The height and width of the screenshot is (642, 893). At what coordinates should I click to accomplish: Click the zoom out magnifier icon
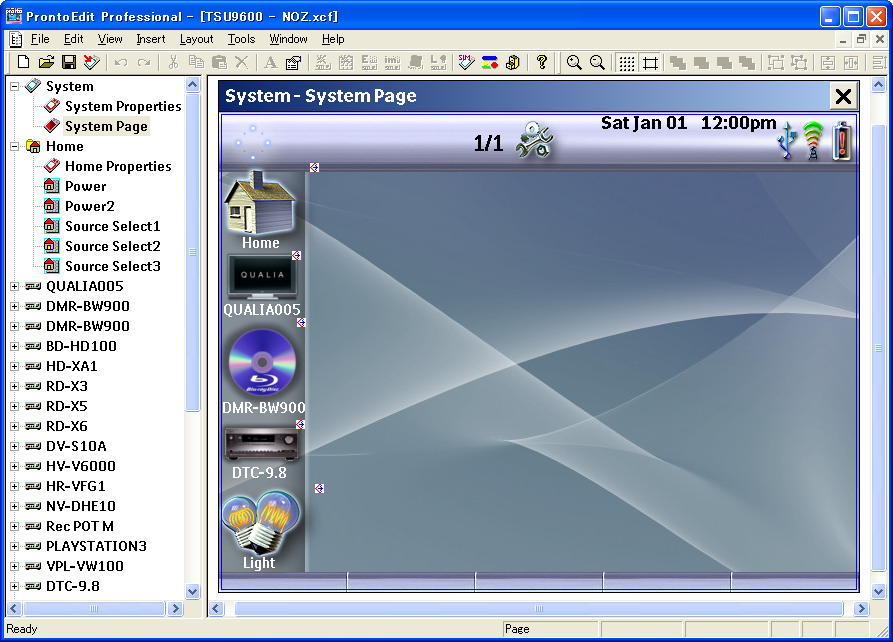click(597, 63)
